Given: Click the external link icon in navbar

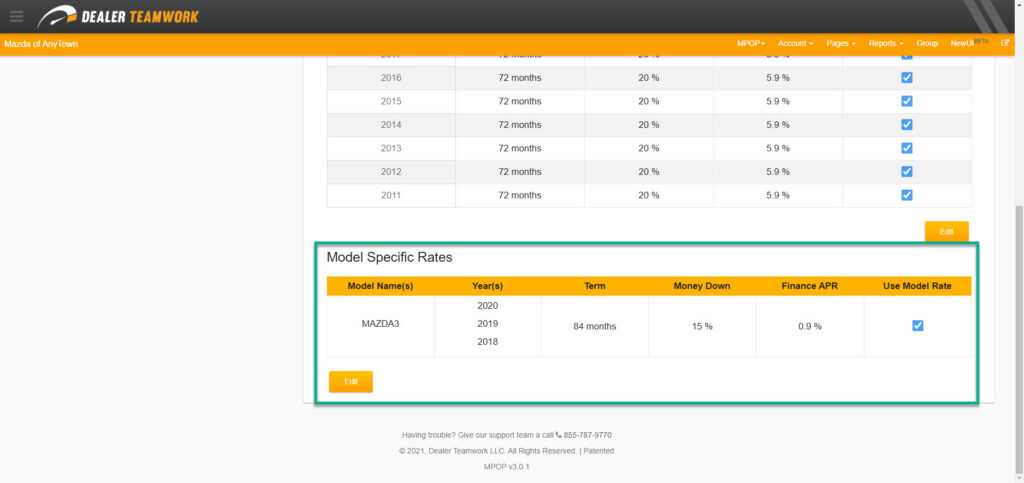Looking at the screenshot, I should (1005, 44).
